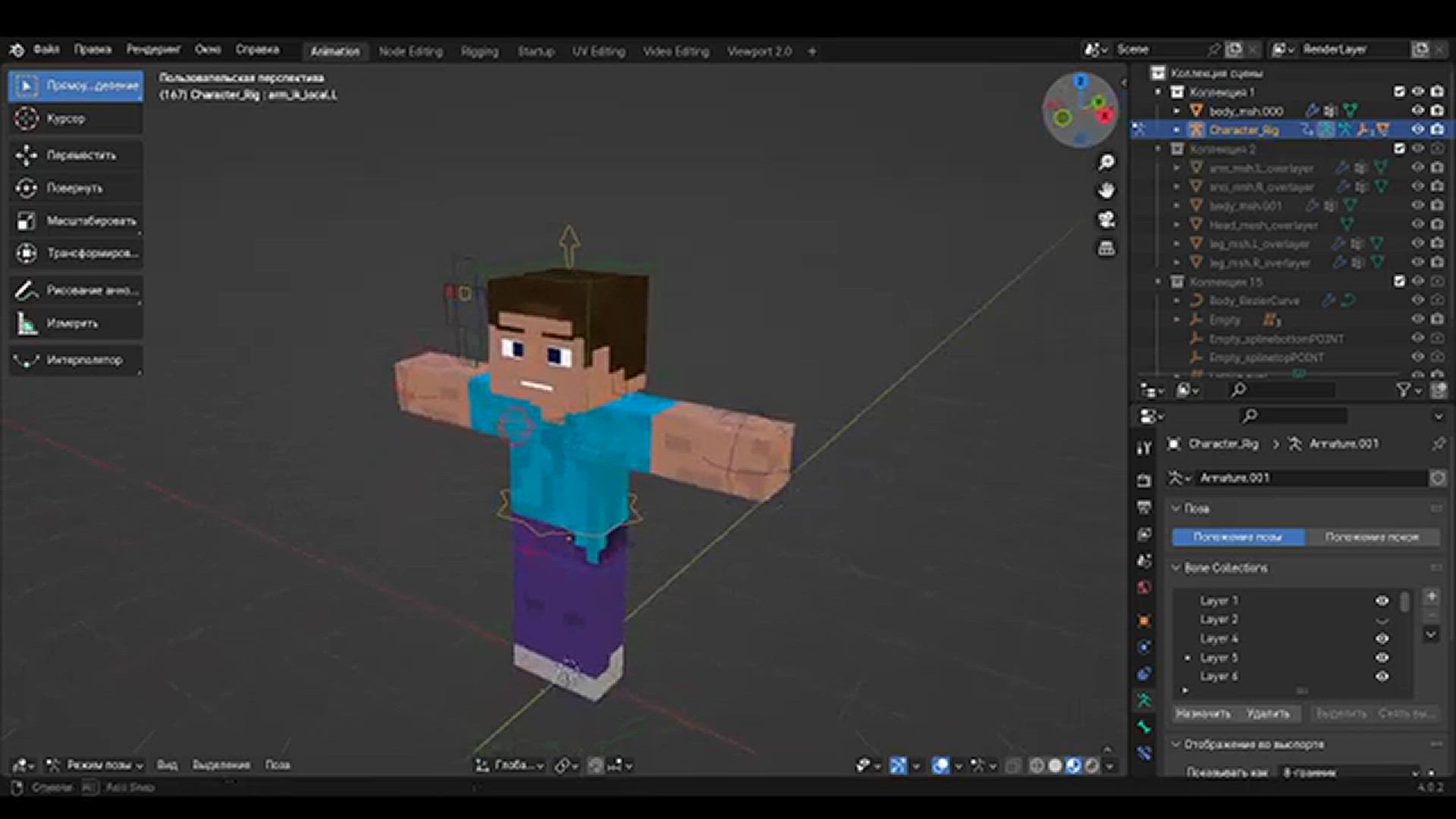The height and width of the screenshot is (819, 1456).
Task: Collapse the Bone Collections panel
Action: click(1176, 567)
